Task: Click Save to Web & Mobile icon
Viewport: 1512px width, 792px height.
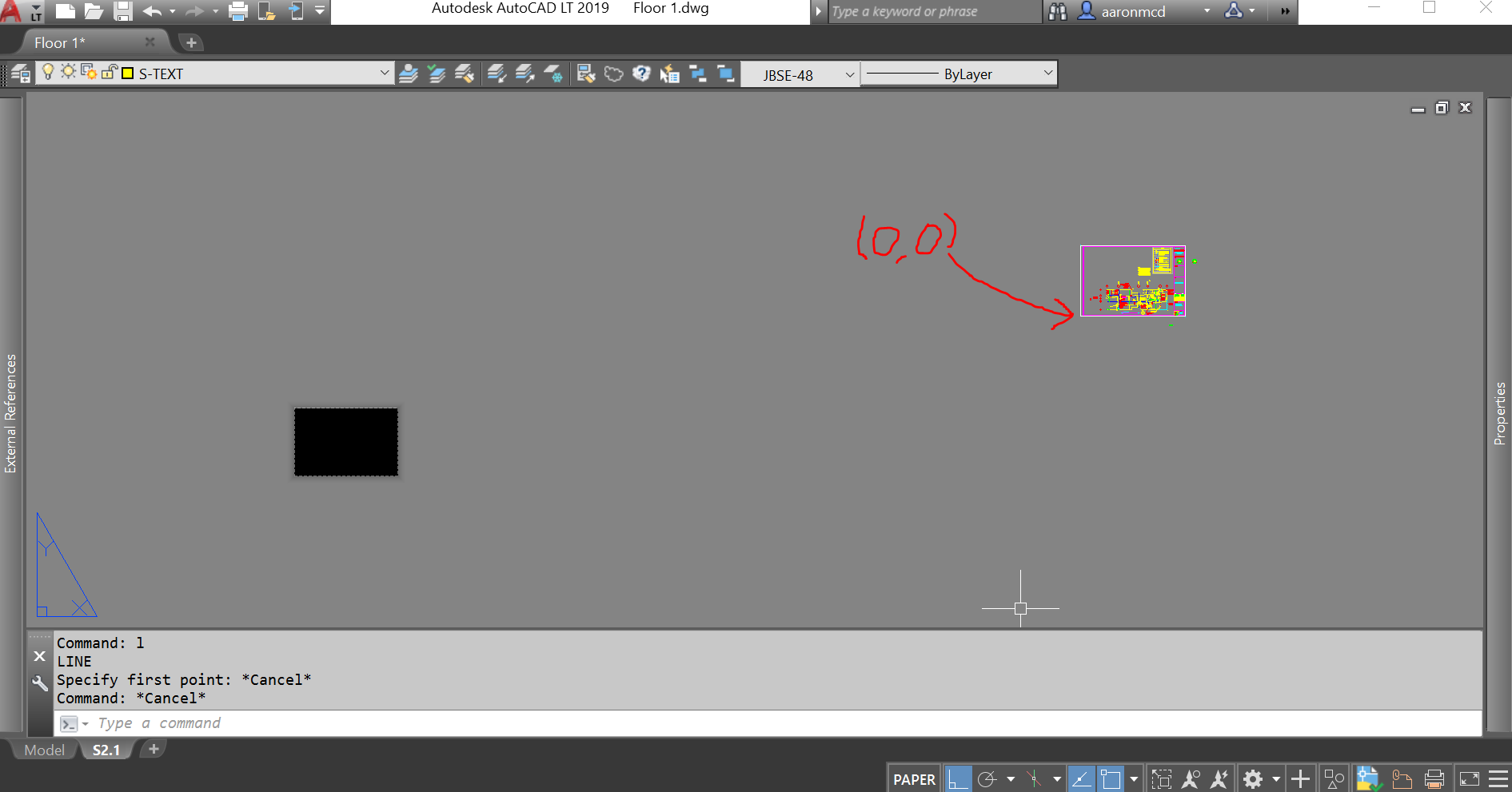Action: [296, 11]
